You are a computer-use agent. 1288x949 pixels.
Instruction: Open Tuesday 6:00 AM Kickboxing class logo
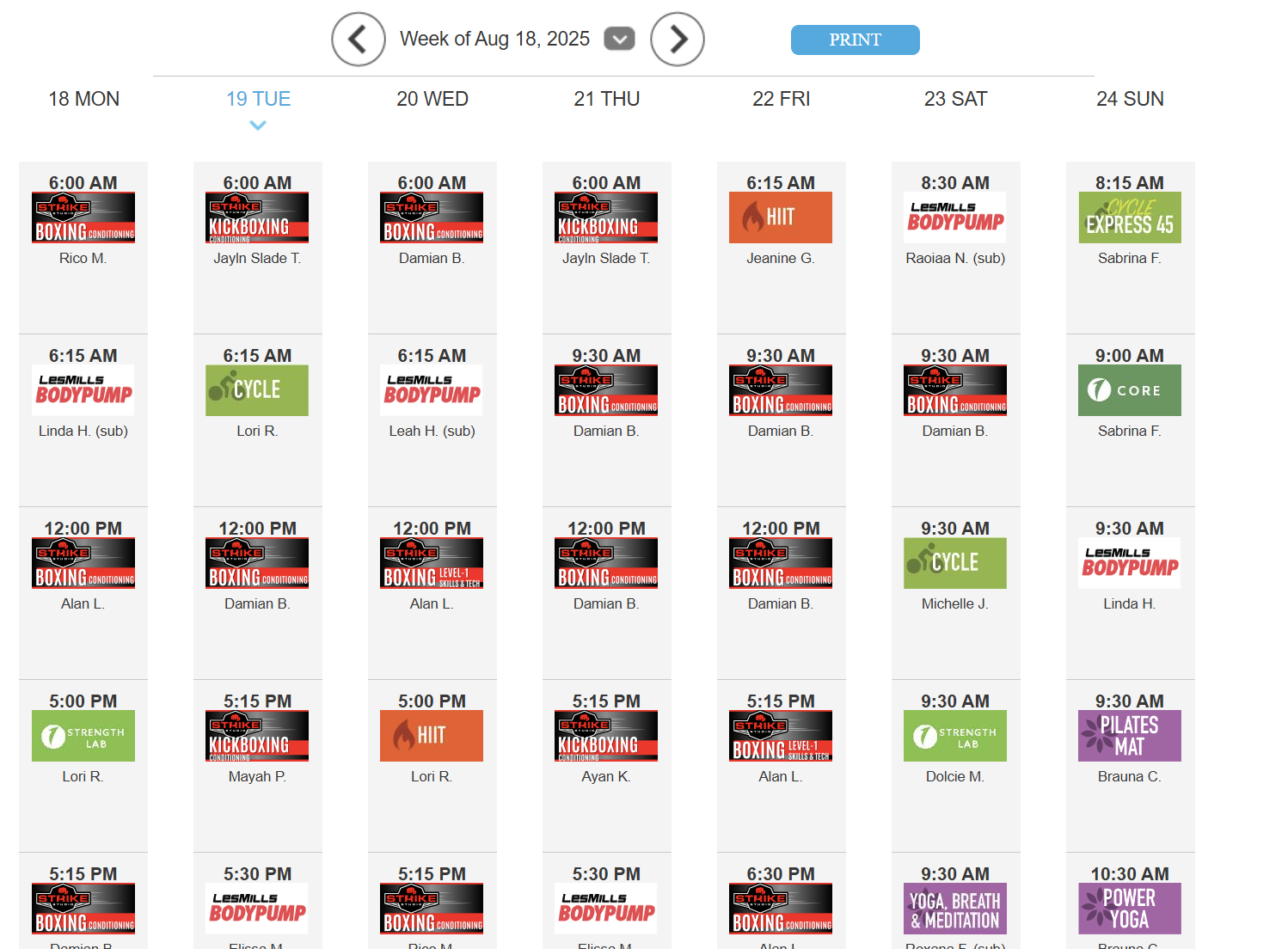[257, 217]
